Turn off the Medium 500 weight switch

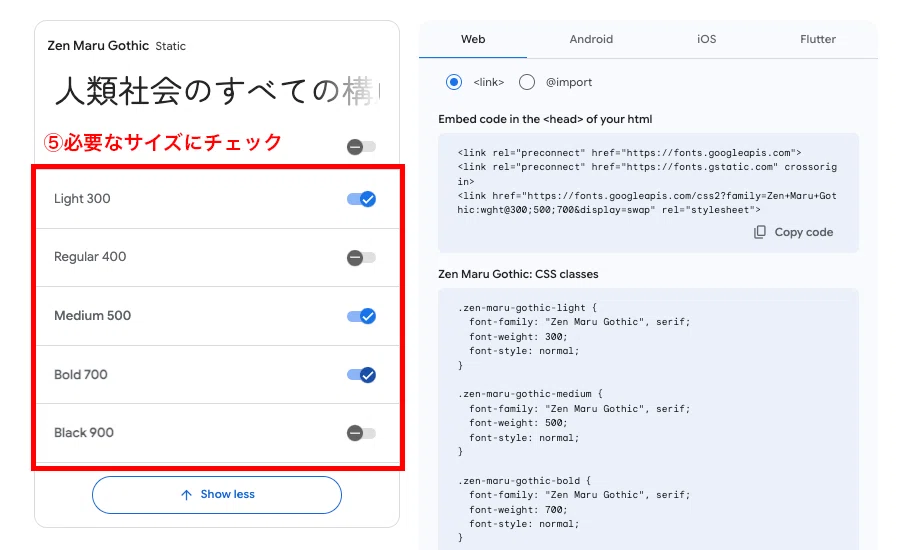click(361, 316)
